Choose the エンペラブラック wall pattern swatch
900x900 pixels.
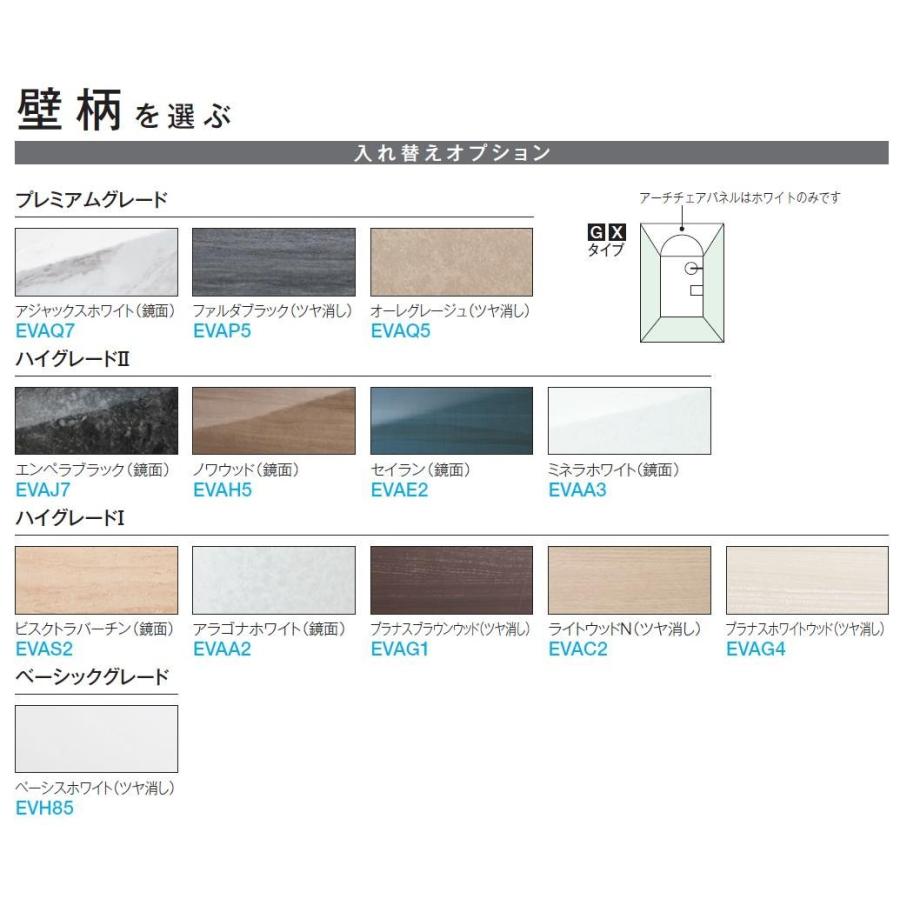tap(96, 421)
